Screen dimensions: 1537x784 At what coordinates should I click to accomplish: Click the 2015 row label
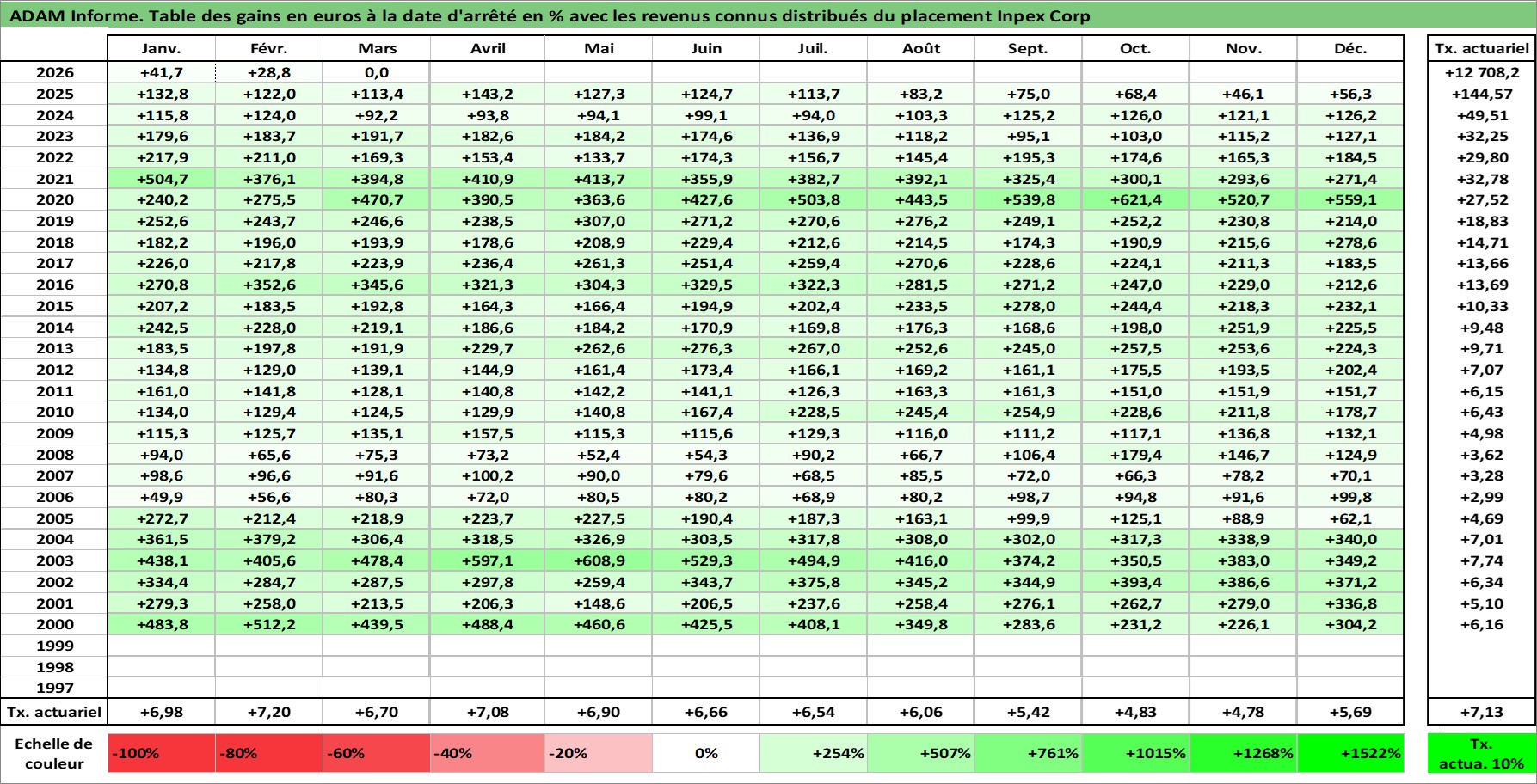tap(54, 306)
